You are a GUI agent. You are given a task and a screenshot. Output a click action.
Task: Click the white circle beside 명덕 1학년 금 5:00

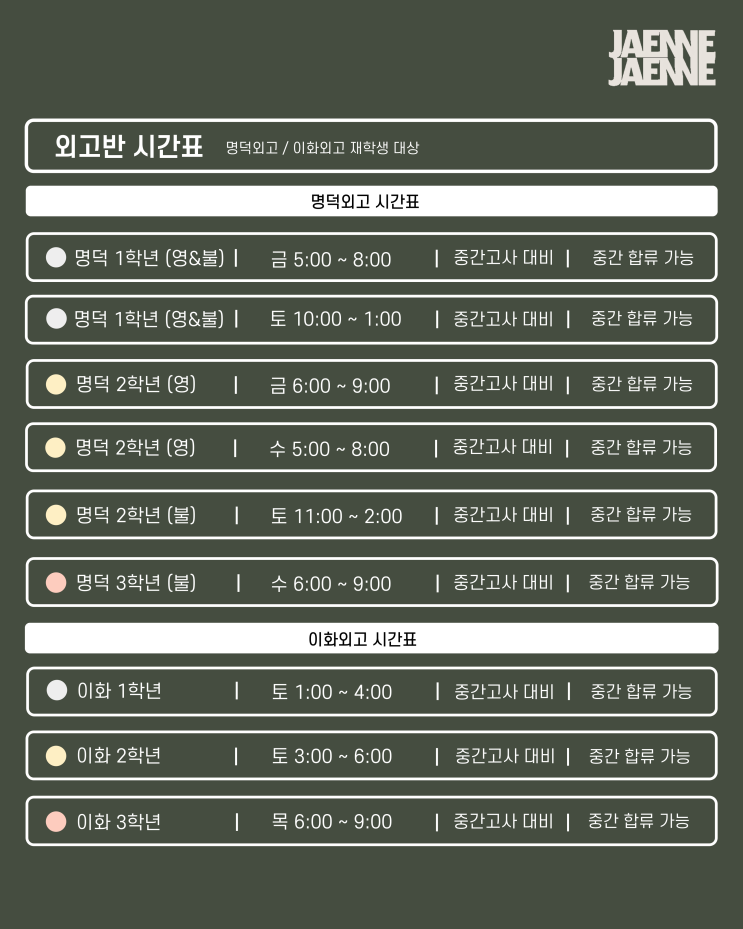(57, 258)
